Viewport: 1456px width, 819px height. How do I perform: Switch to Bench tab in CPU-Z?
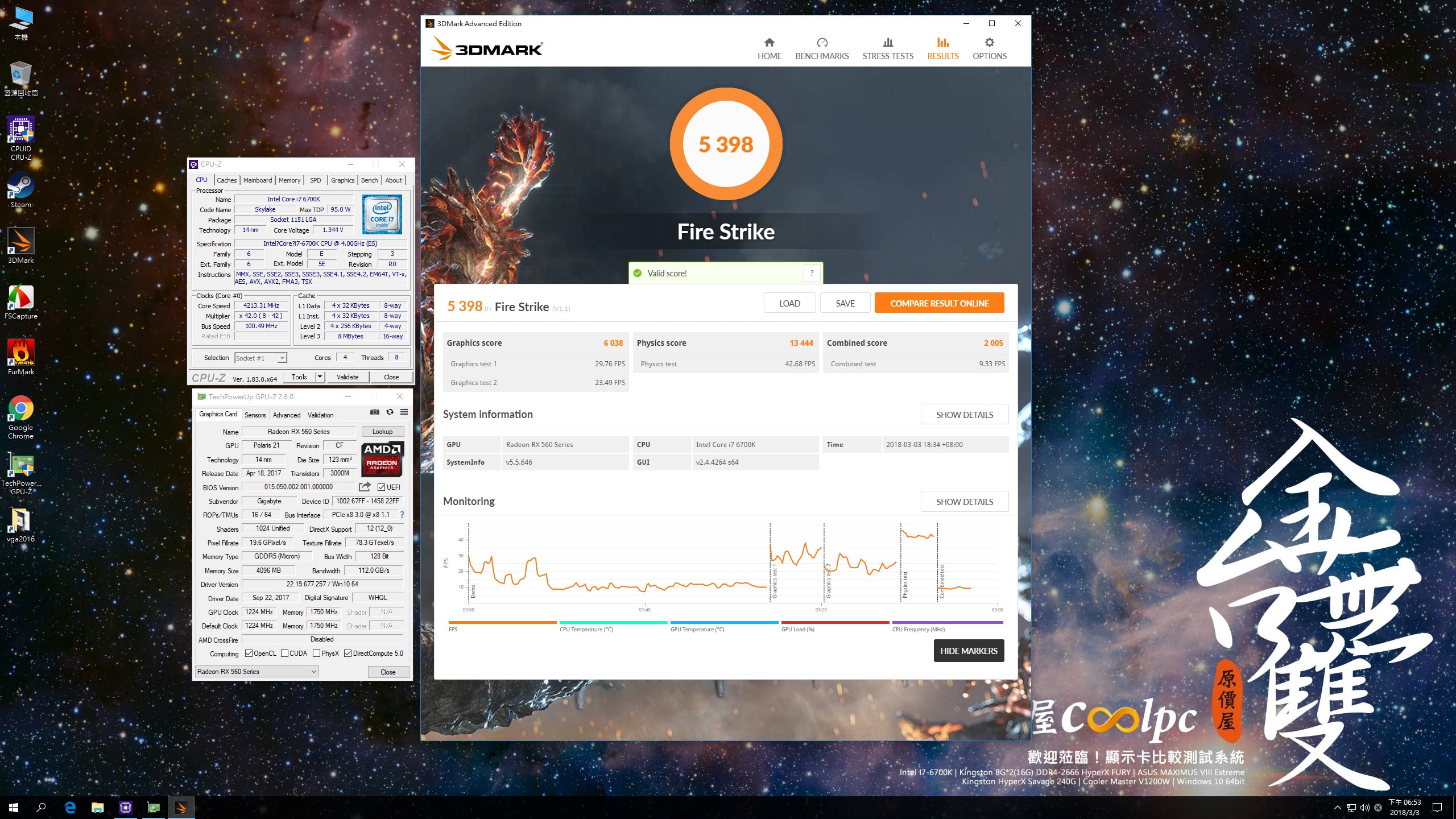pyautogui.click(x=369, y=180)
